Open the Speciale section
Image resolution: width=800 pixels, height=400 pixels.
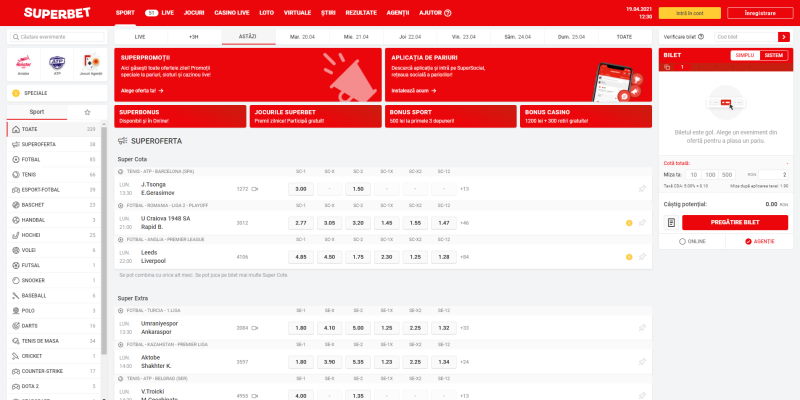tap(57, 93)
